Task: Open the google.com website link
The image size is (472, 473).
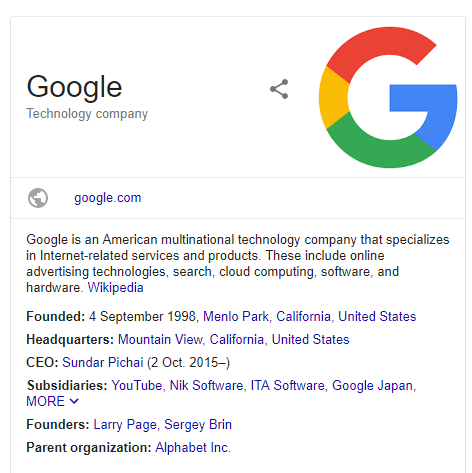Action: 108,198
